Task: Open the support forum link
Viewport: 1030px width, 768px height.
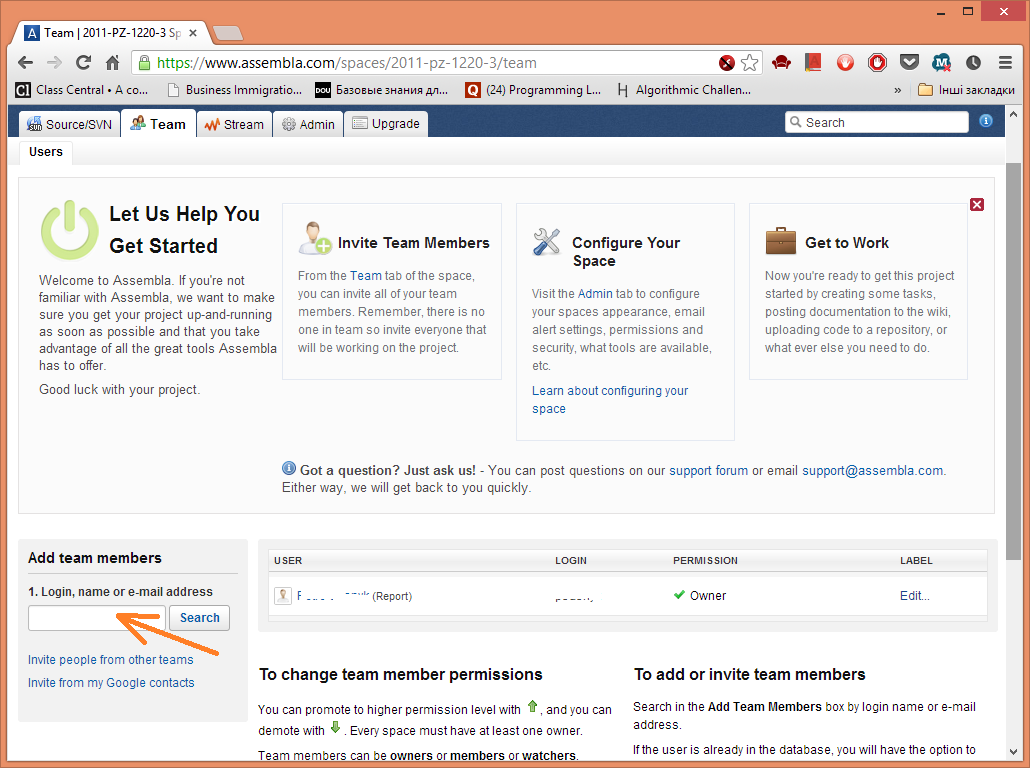Action: click(708, 470)
